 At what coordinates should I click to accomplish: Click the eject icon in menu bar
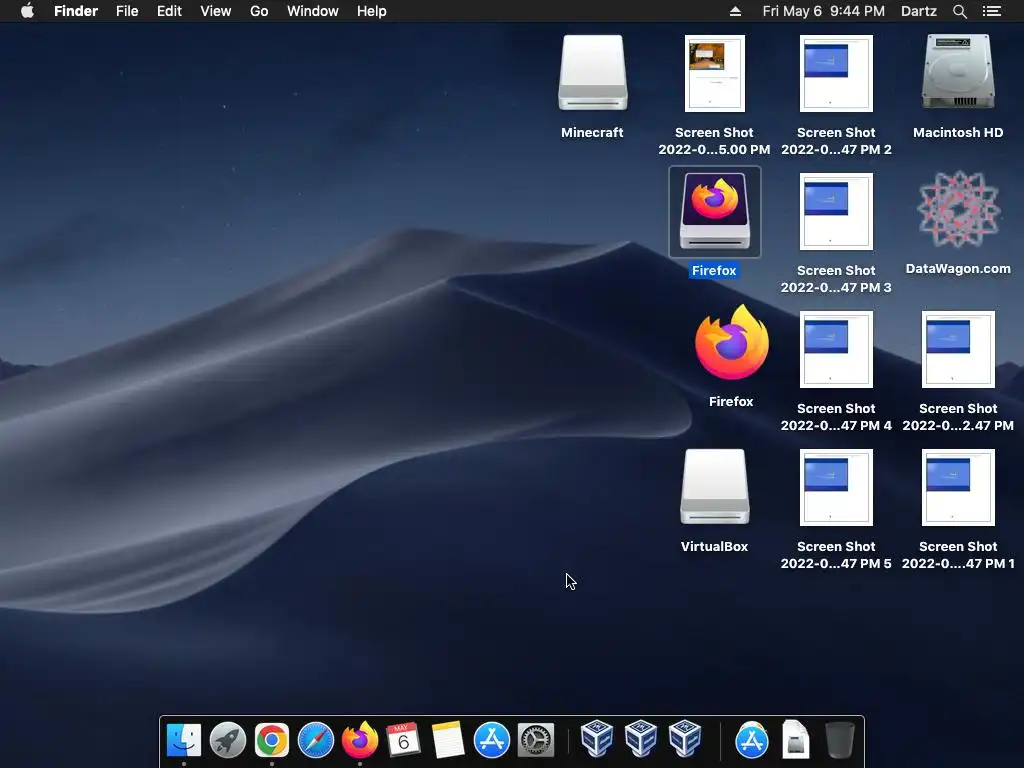pos(735,11)
